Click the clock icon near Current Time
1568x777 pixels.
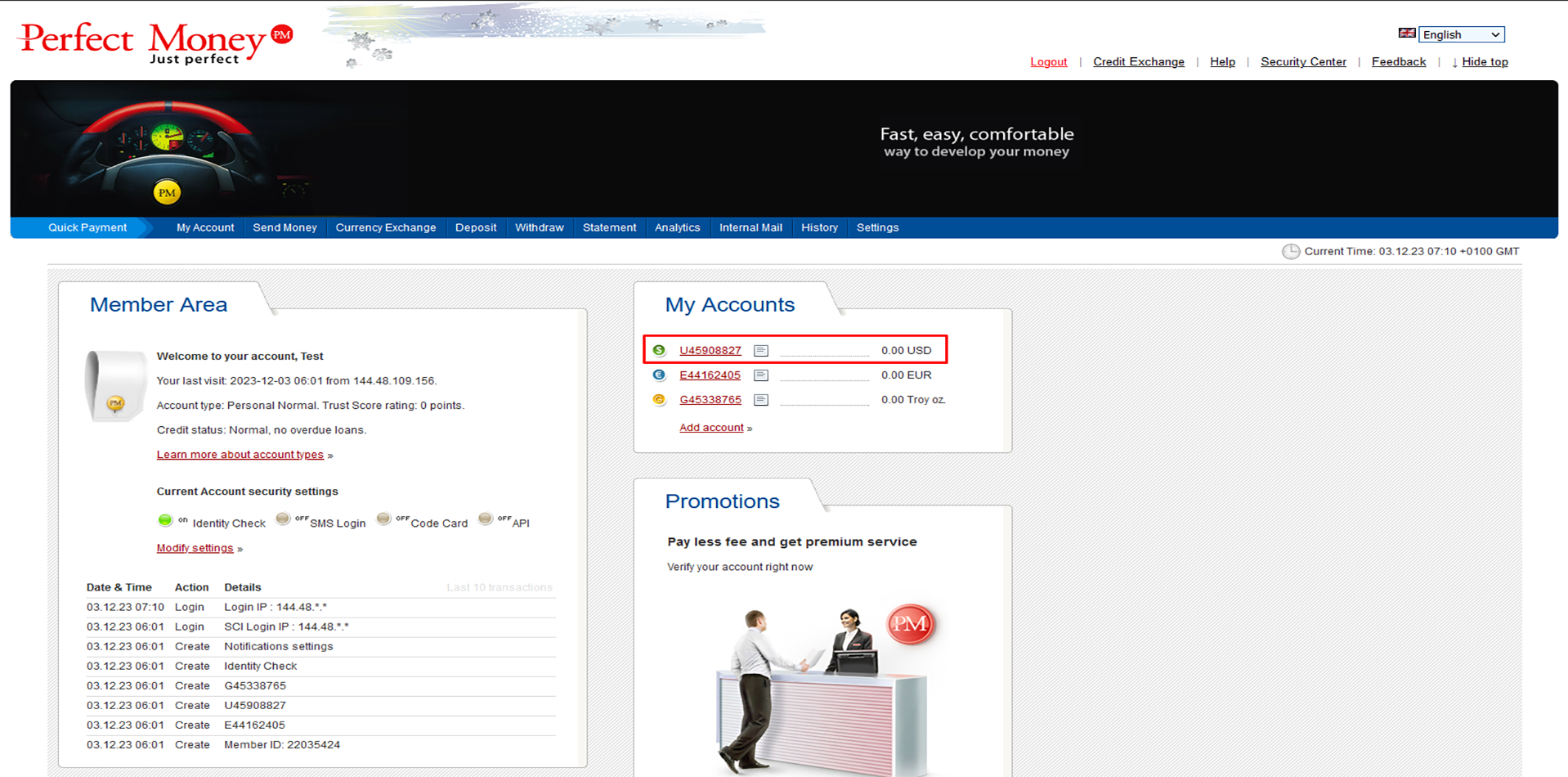coord(1291,251)
